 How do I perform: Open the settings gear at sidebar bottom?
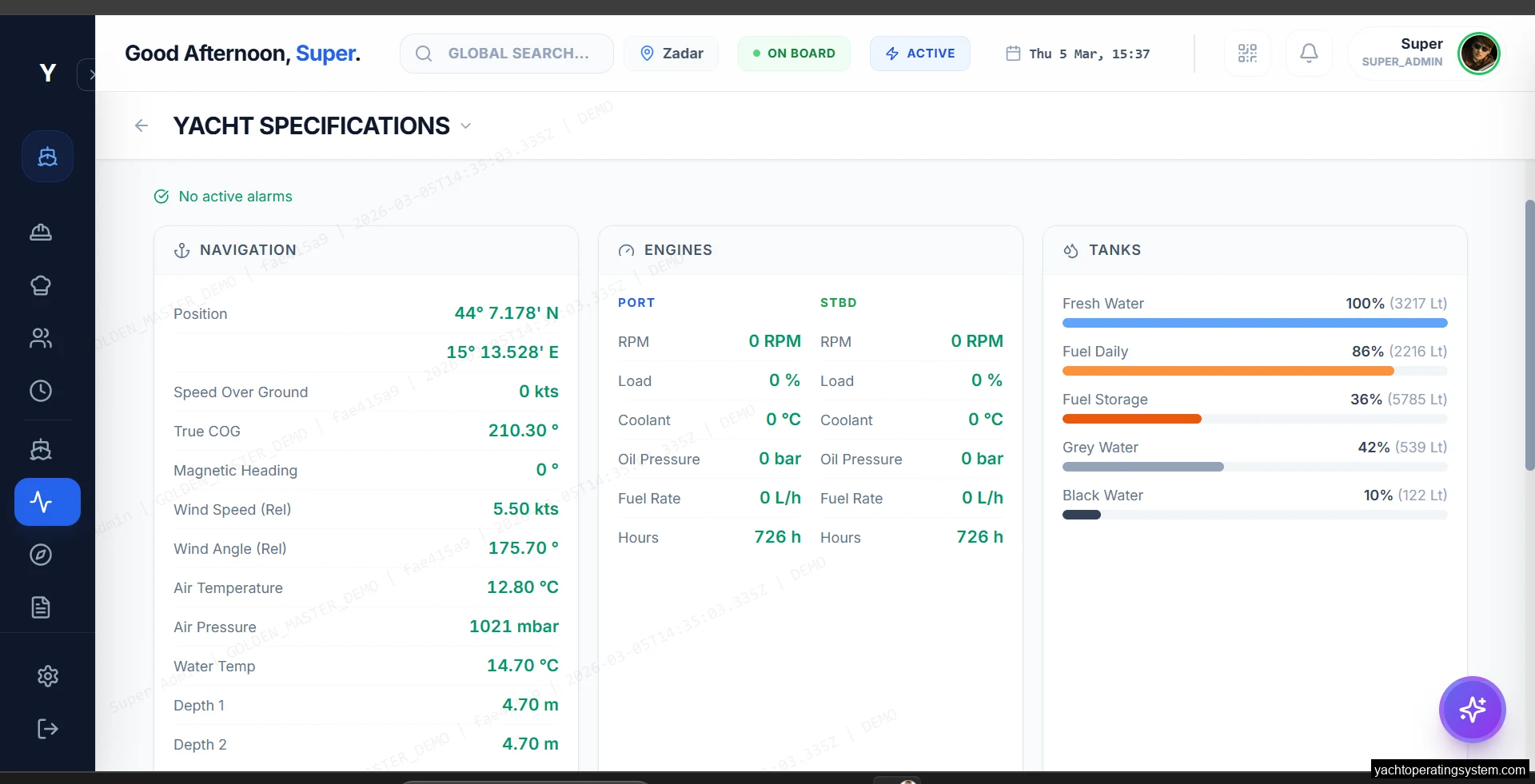point(47,675)
